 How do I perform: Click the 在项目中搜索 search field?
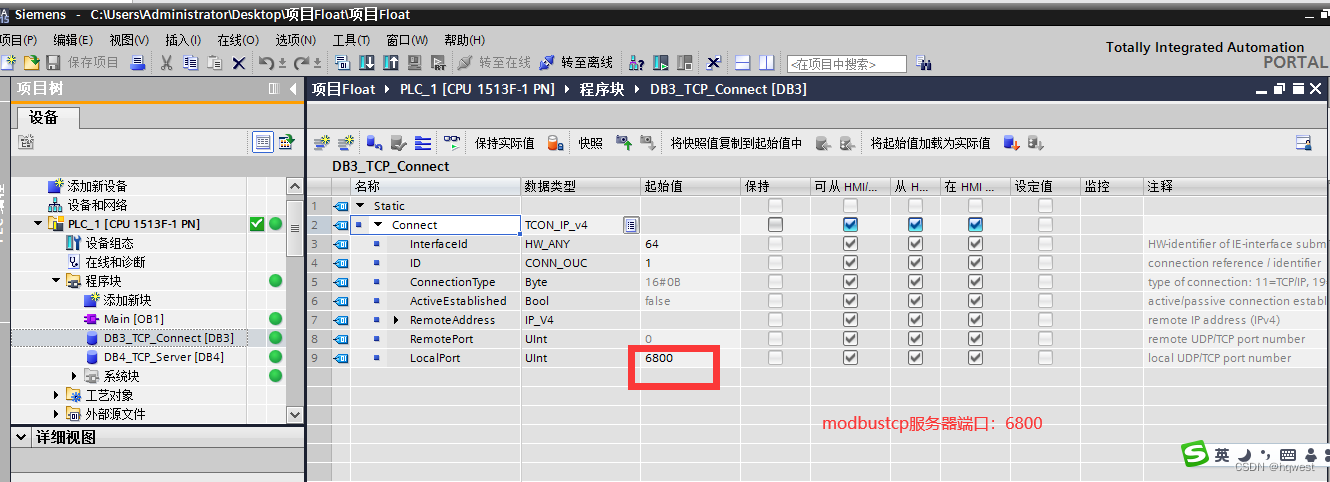click(846, 64)
